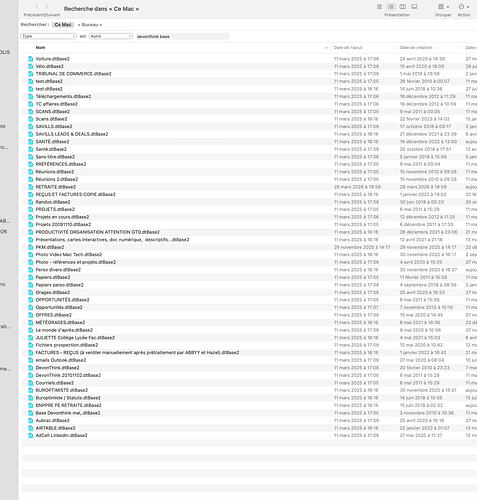Image resolution: width=477 pixels, height=500 pixels.
Task: Select the « Bureau » search scope
Action: [x=90, y=25]
